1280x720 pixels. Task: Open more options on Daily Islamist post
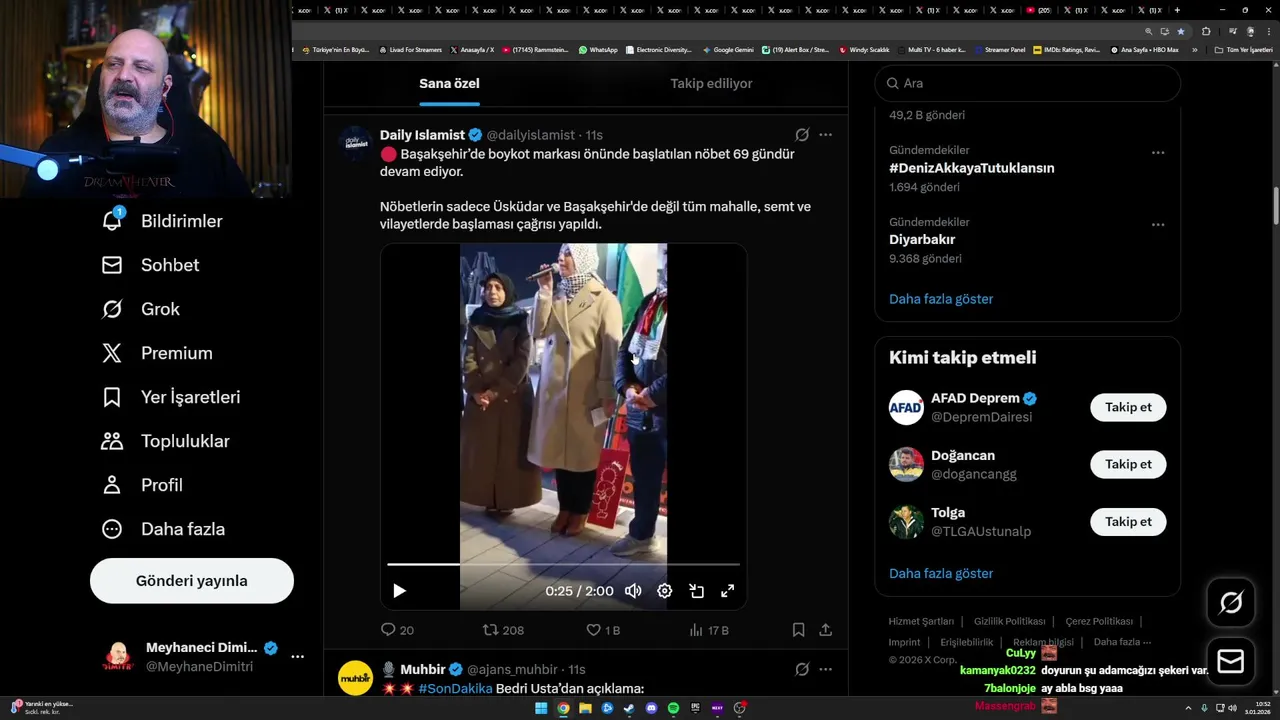tap(825, 135)
